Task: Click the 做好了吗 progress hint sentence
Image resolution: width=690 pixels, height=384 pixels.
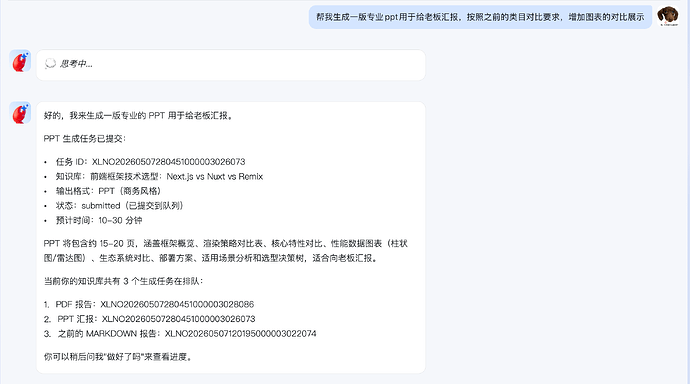Action: (x=118, y=357)
